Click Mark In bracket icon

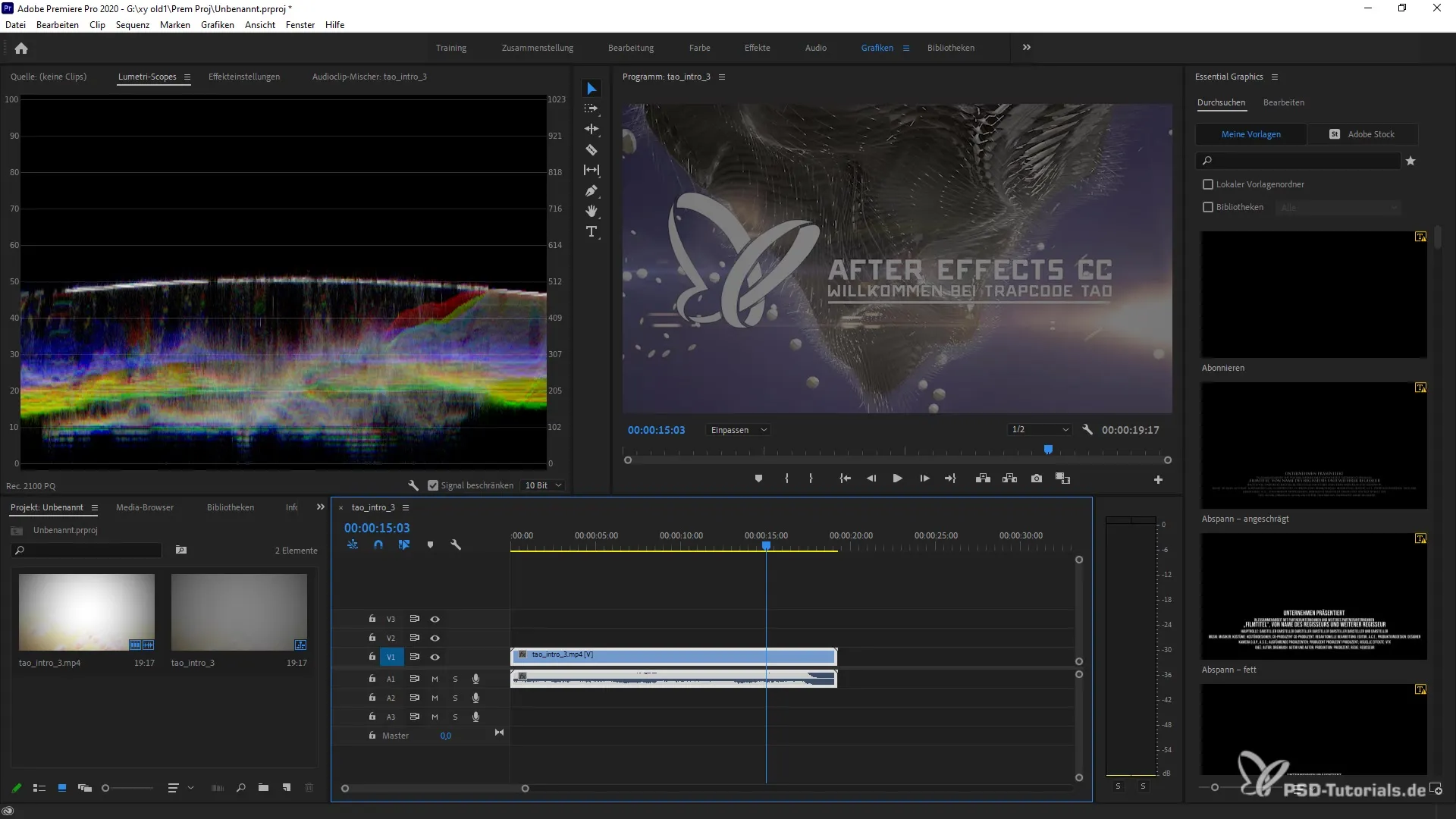[x=786, y=479]
